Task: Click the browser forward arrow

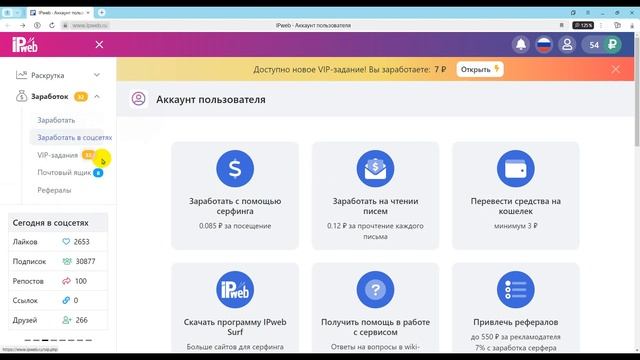Action: 22,25
